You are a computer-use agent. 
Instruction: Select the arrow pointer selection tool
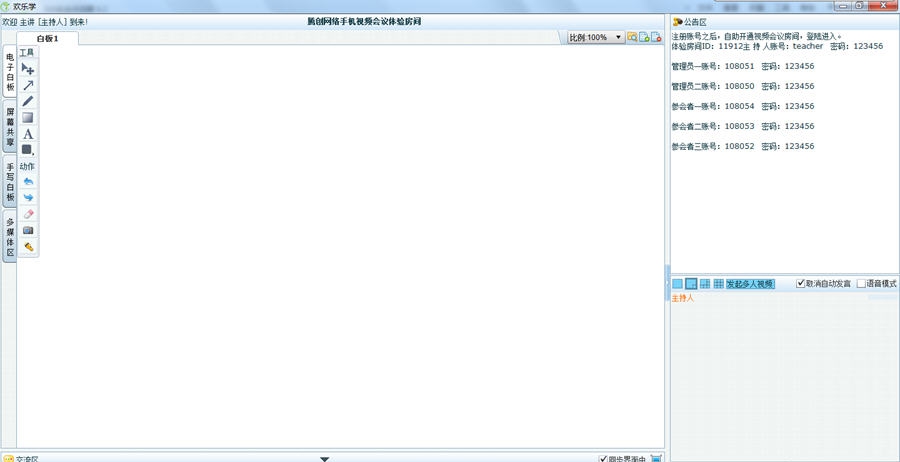(28, 69)
